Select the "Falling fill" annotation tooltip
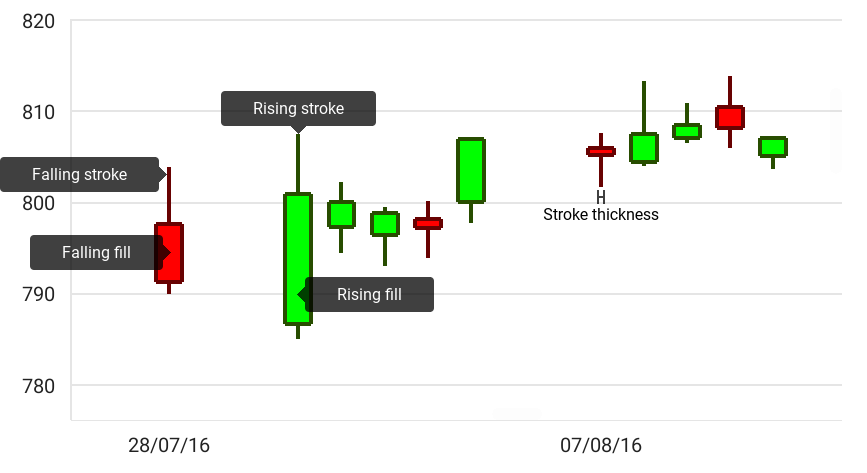Viewport: 867px width, 473px height. [96, 253]
